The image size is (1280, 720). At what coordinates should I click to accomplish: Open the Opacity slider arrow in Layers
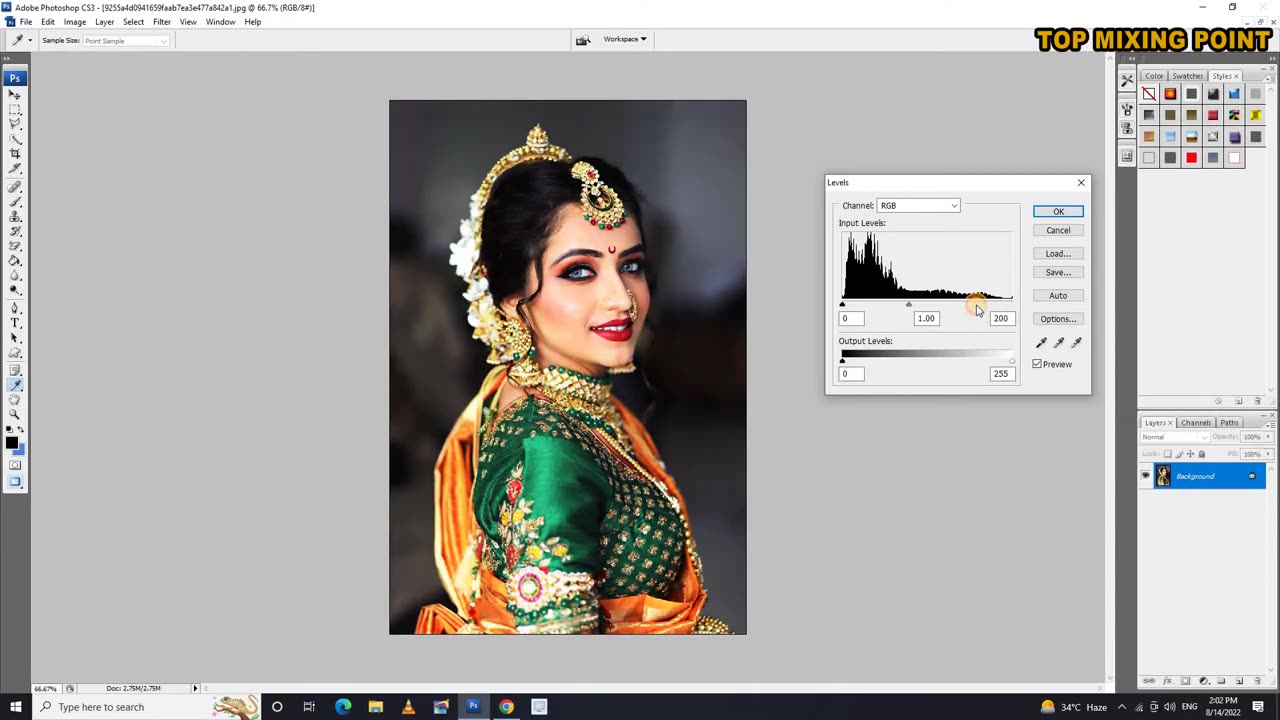(x=1268, y=436)
